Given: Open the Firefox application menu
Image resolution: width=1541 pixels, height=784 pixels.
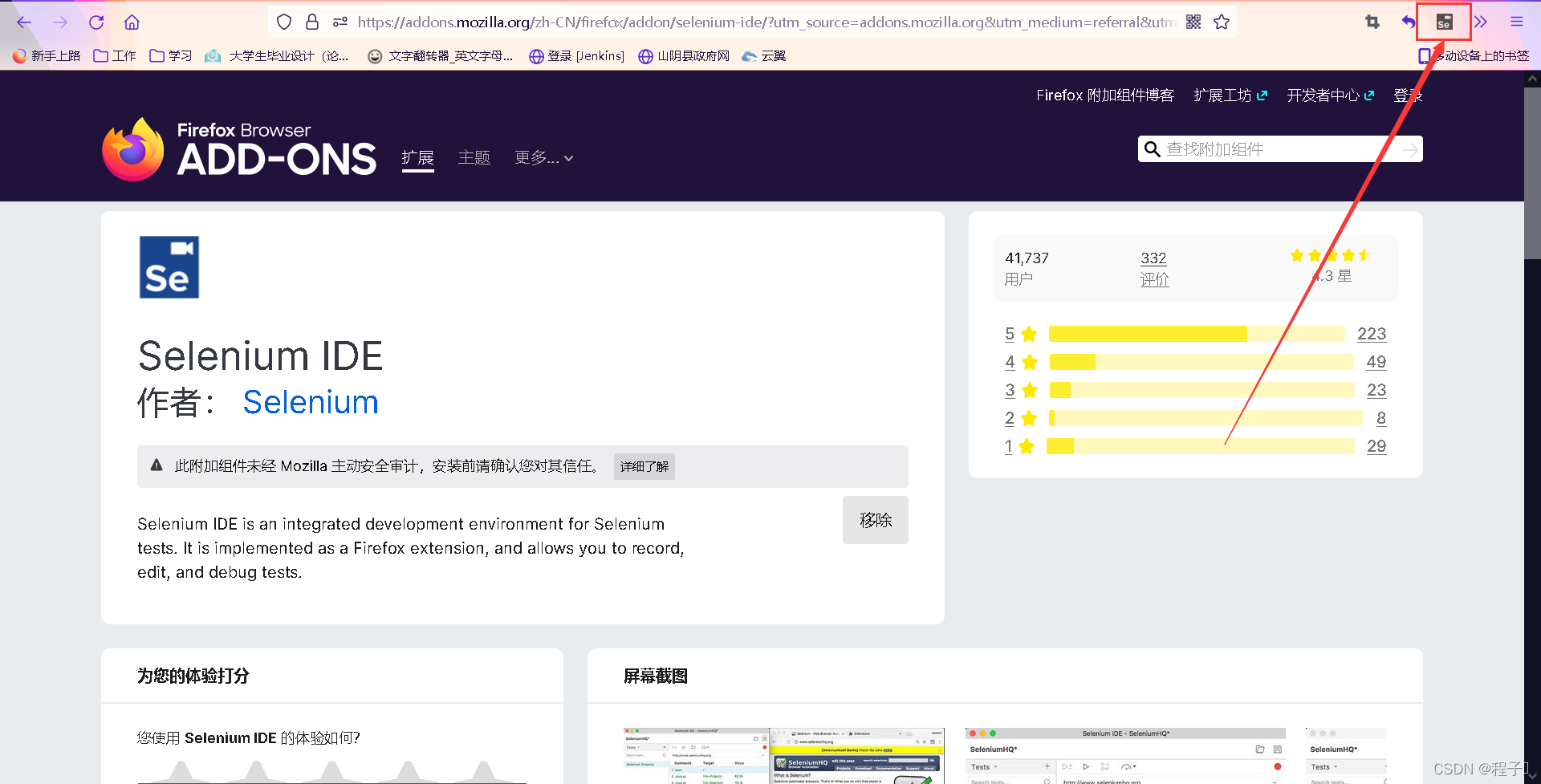Looking at the screenshot, I should tap(1517, 22).
